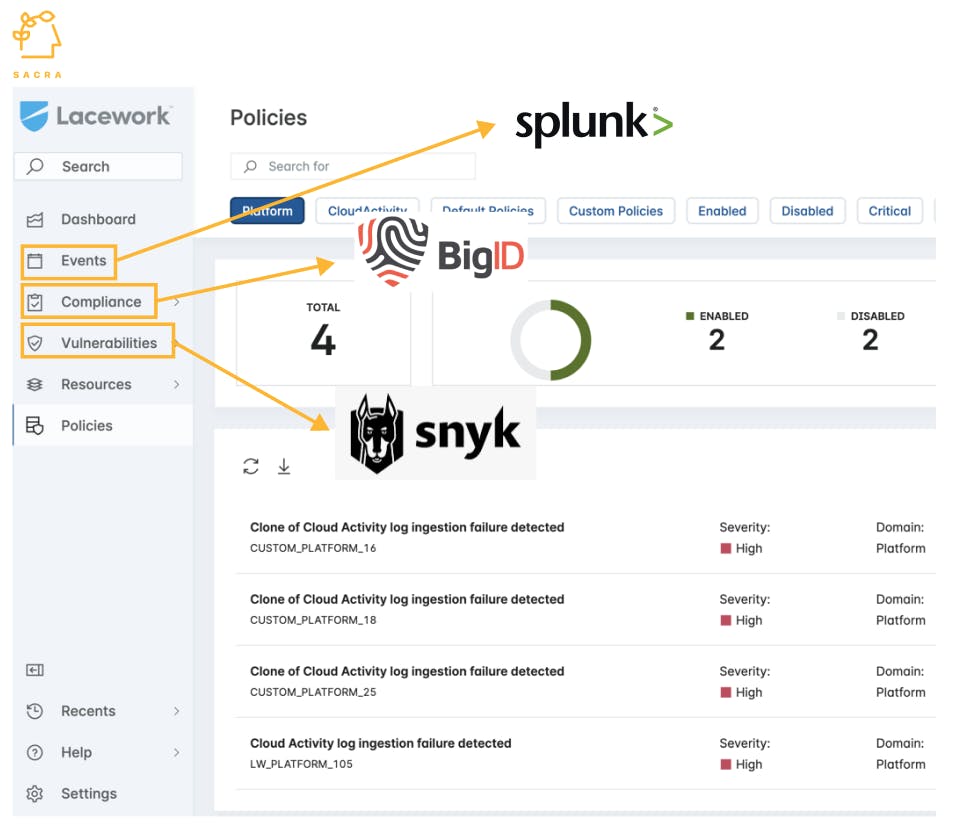
Task: Click the Lacework shield logo
Action: tap(34, 116)
